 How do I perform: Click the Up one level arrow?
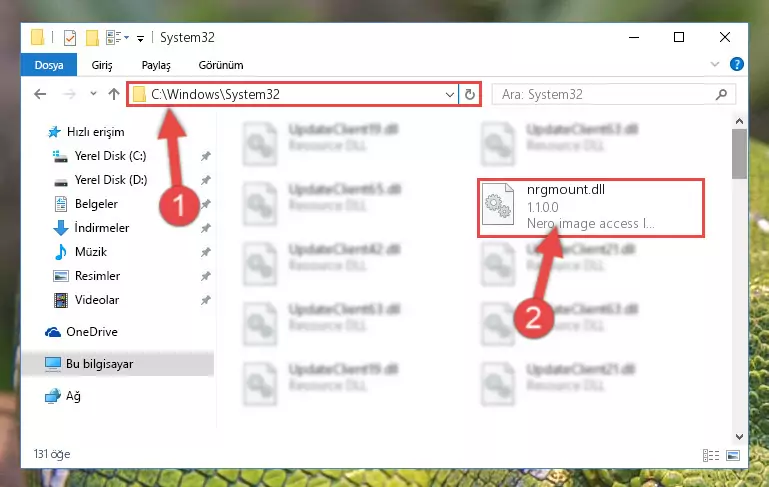click(x=114, y=94)
